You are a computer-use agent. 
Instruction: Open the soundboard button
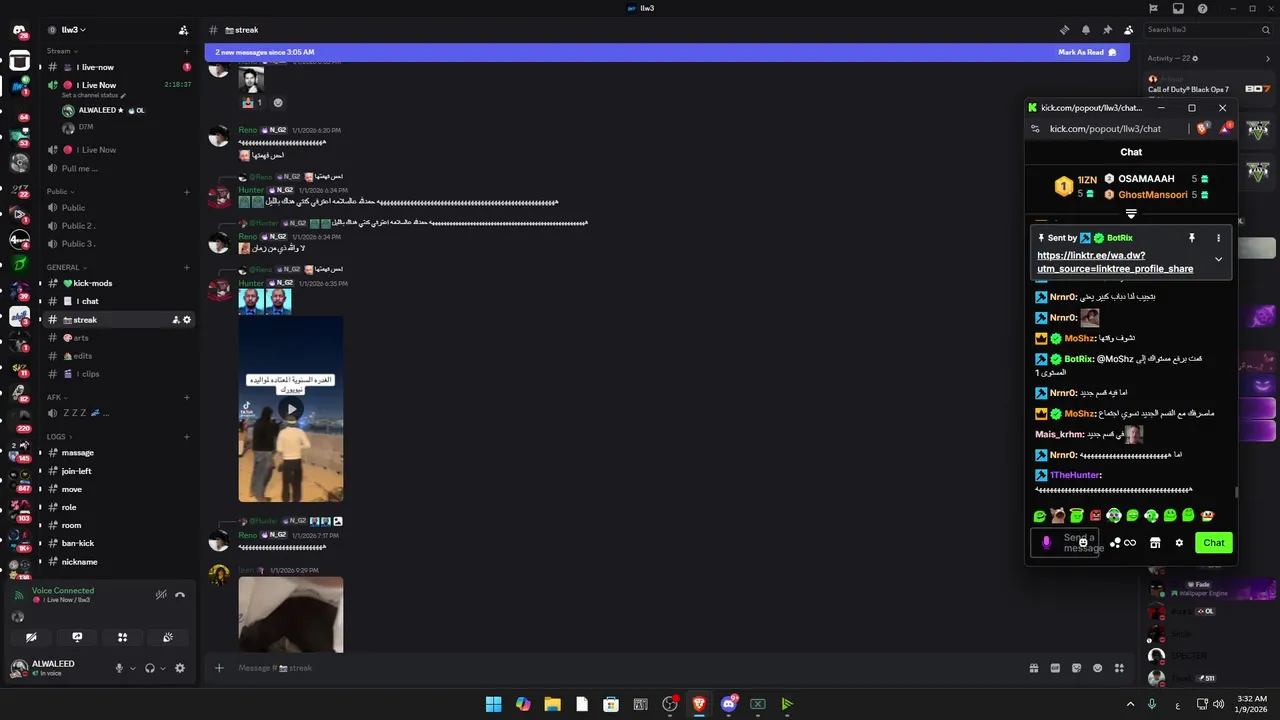[168, 637]
